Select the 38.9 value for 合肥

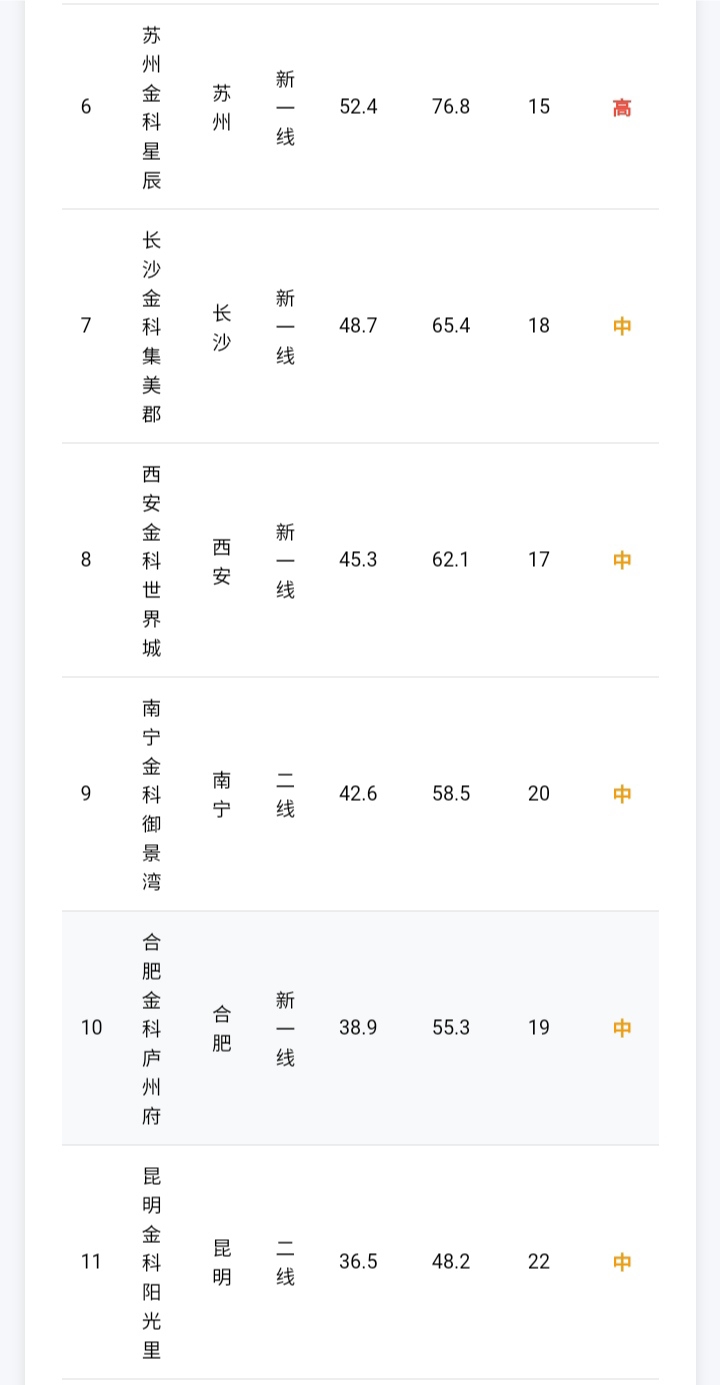[358, 1028]
